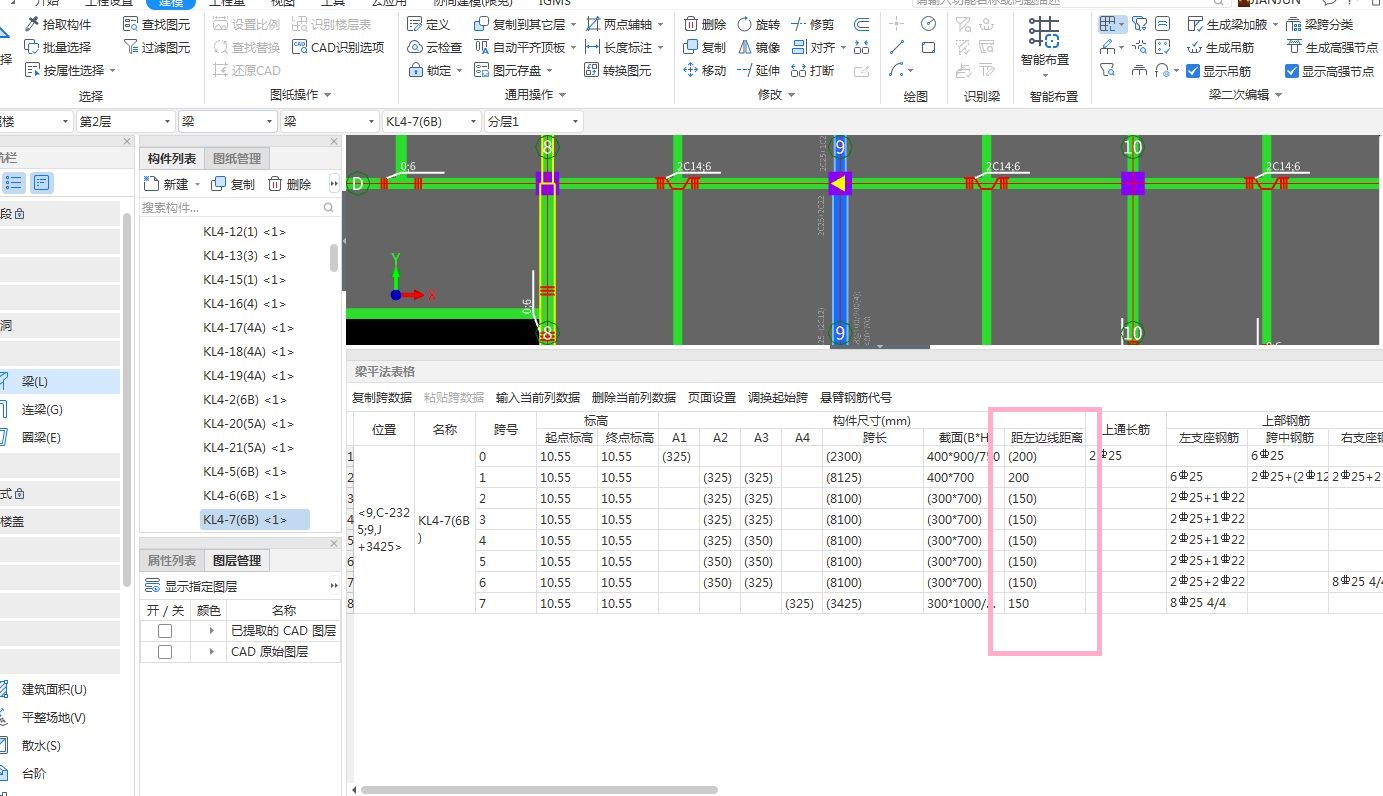Select the straight line draw tool
The width and height of the screenshot is (1383, 796).
[x=897, y=47]
